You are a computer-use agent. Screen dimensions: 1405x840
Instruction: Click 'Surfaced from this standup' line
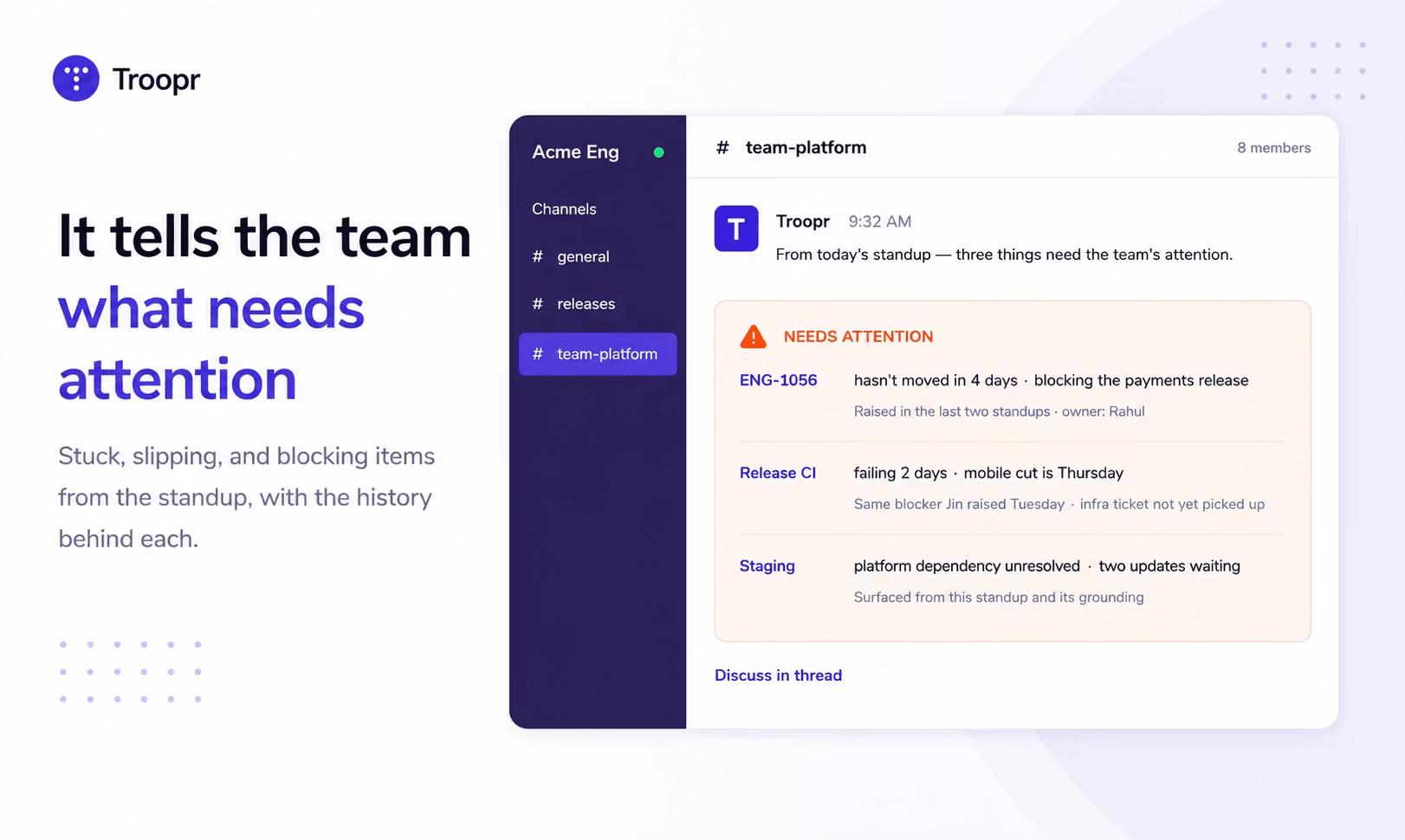click(x=999, y=598)
